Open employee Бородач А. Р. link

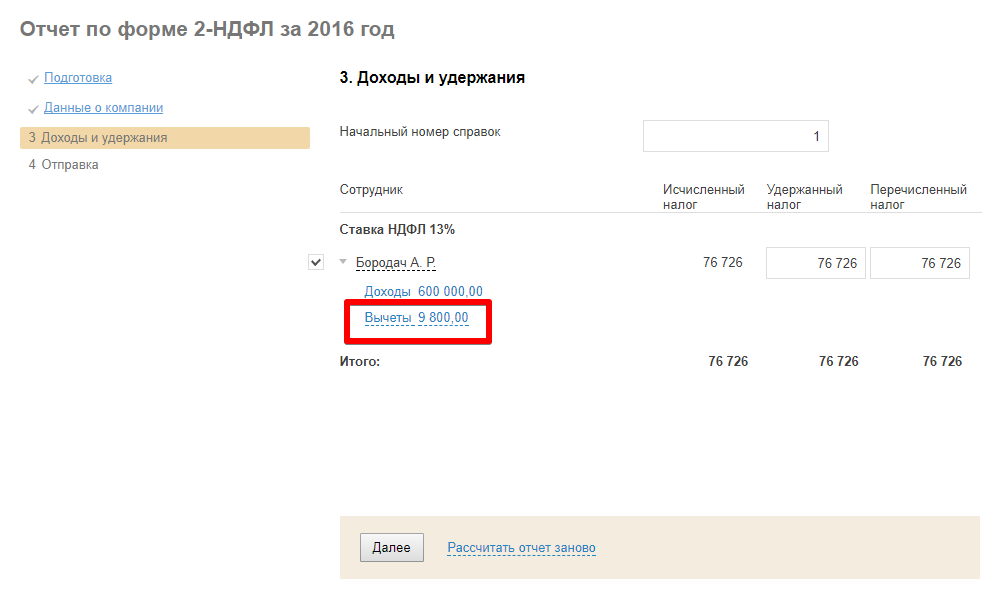tap(396, 263)
